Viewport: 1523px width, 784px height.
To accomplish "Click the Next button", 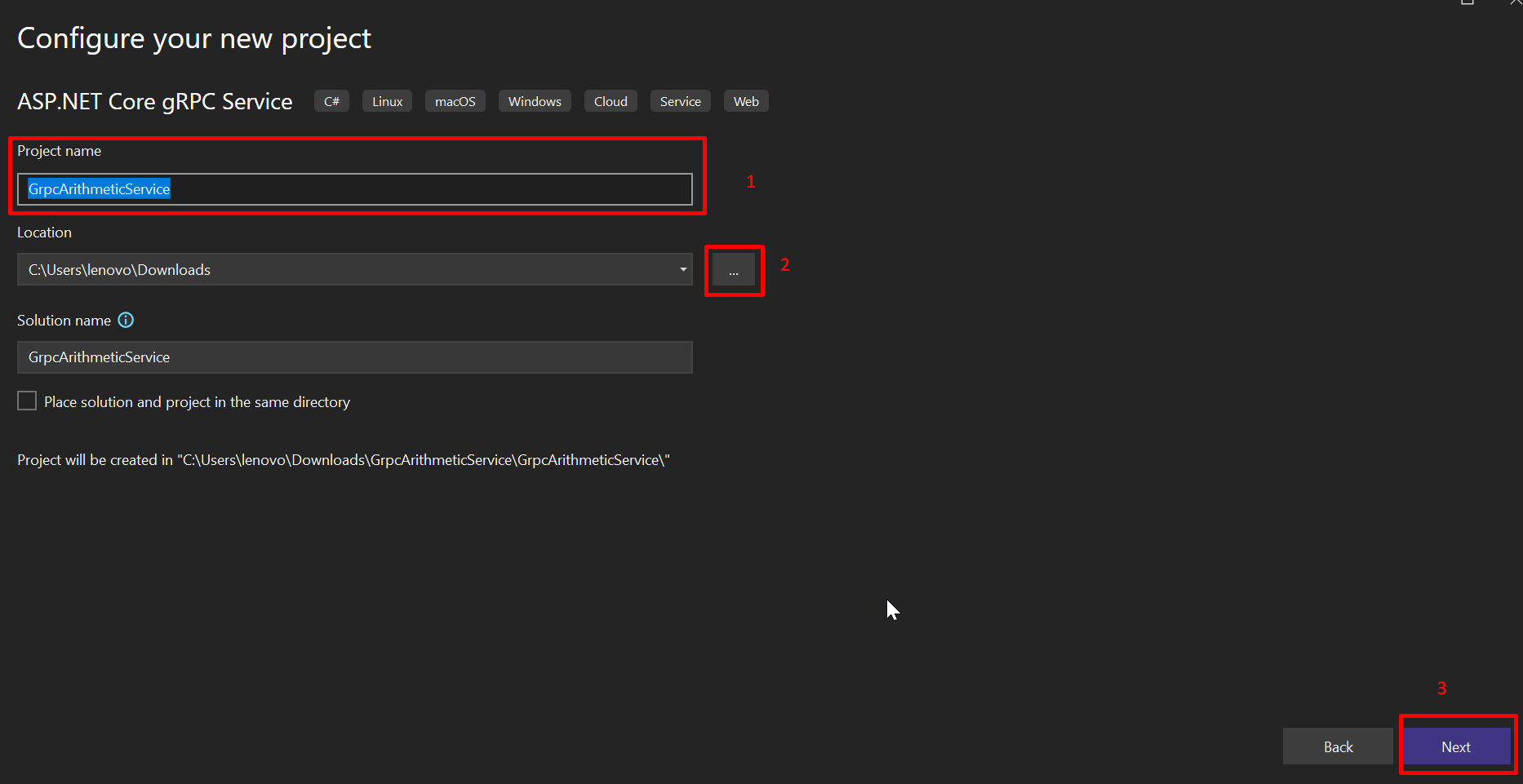I will 1456,746.
